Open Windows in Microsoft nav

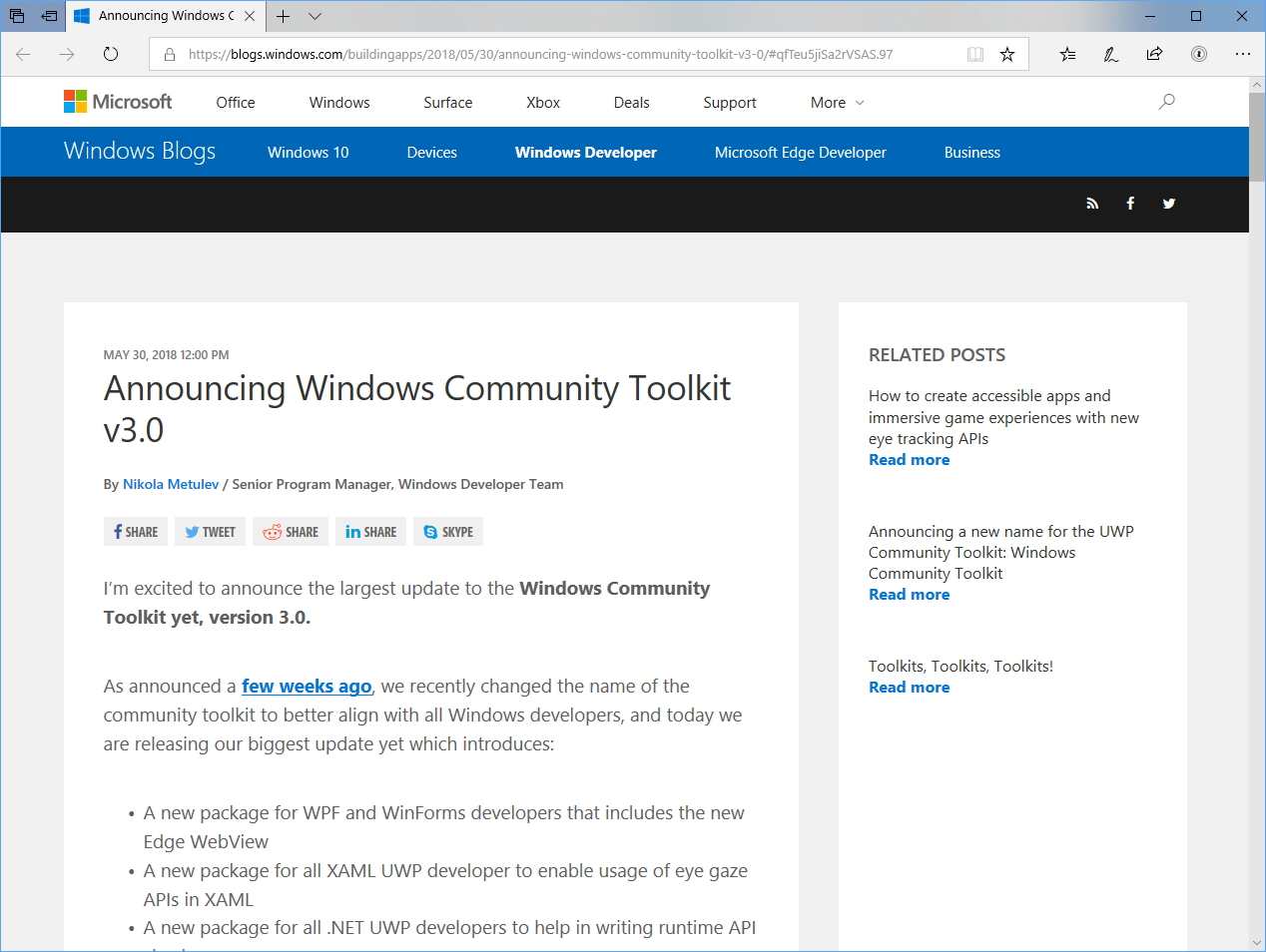click(339, 103)
